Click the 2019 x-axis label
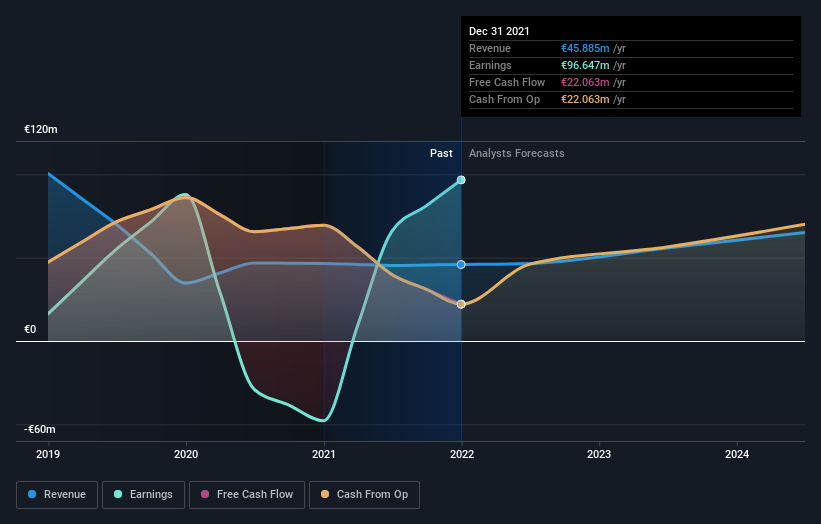 (48, 454)
